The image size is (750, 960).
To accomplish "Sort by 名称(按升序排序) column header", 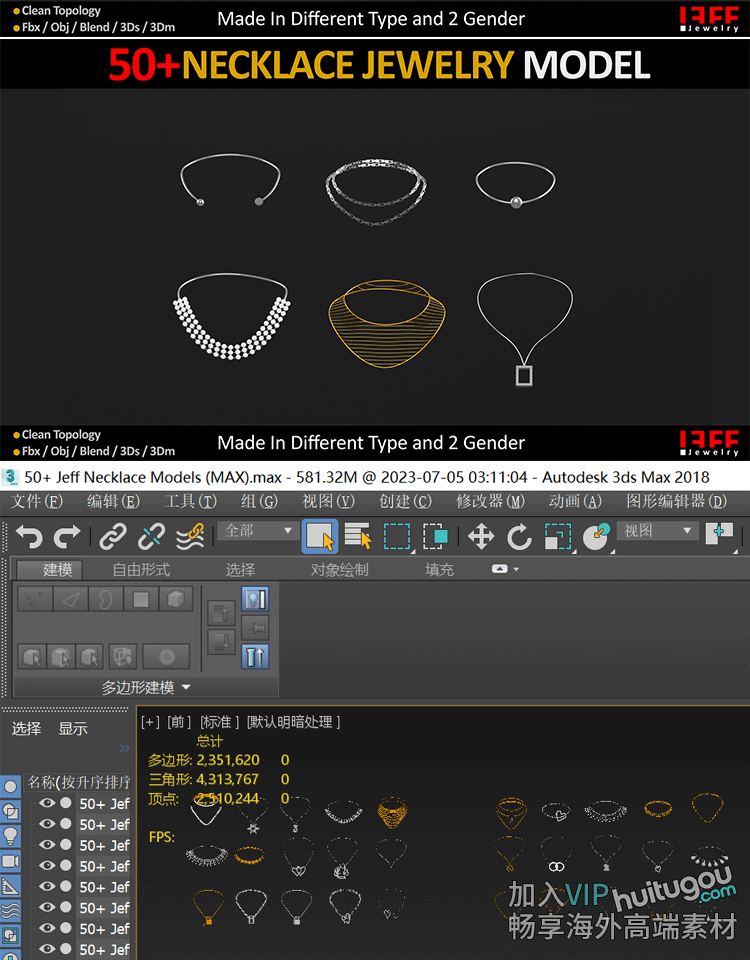I will pos(78,782).
